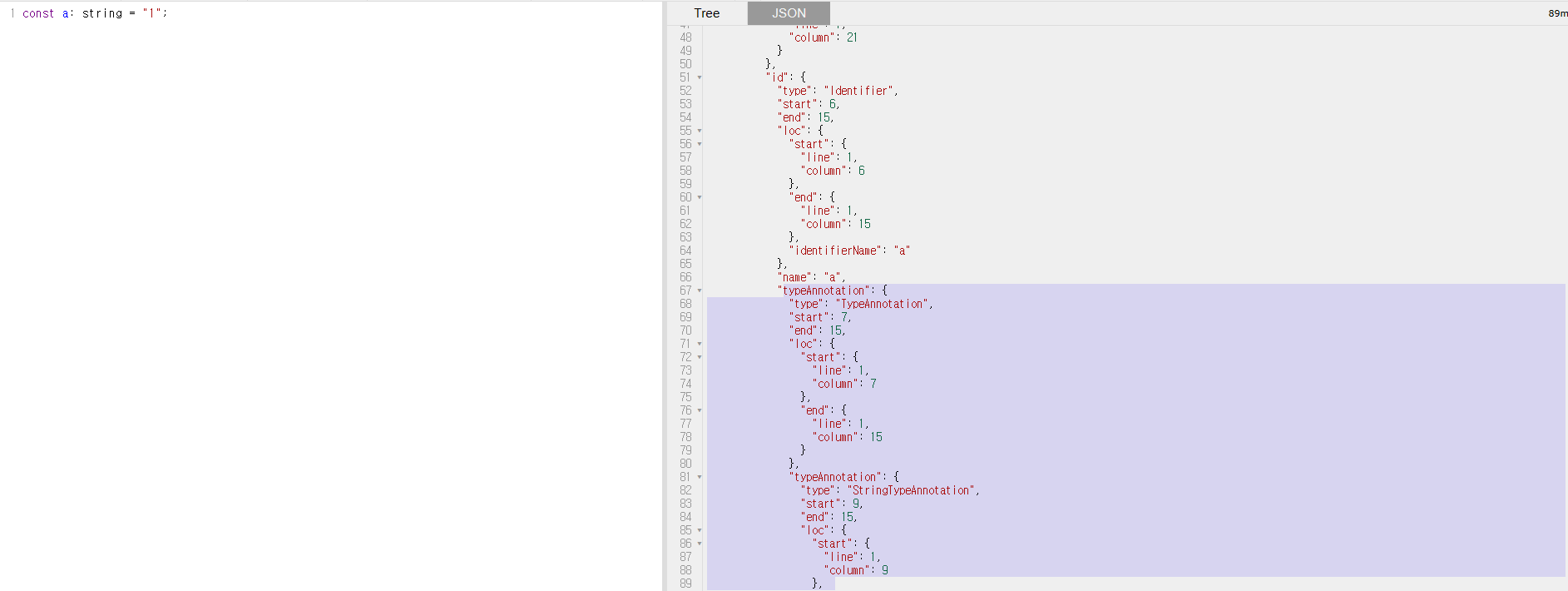Screen dimensions: 1568x591
Task: Click "column": 15 on line 62
Action: [x=835, y=224]
